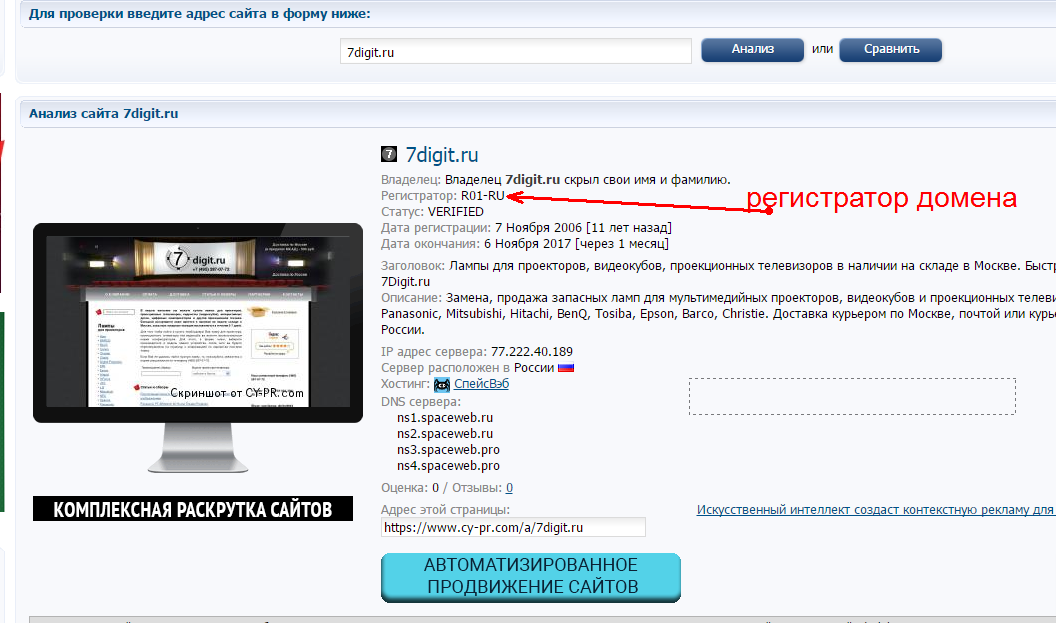Image resolution: width=1056 pixels, height=623 pixels.
Task: Click the dashed empty ad placeholder box
Action: click(x=852, y=396)
